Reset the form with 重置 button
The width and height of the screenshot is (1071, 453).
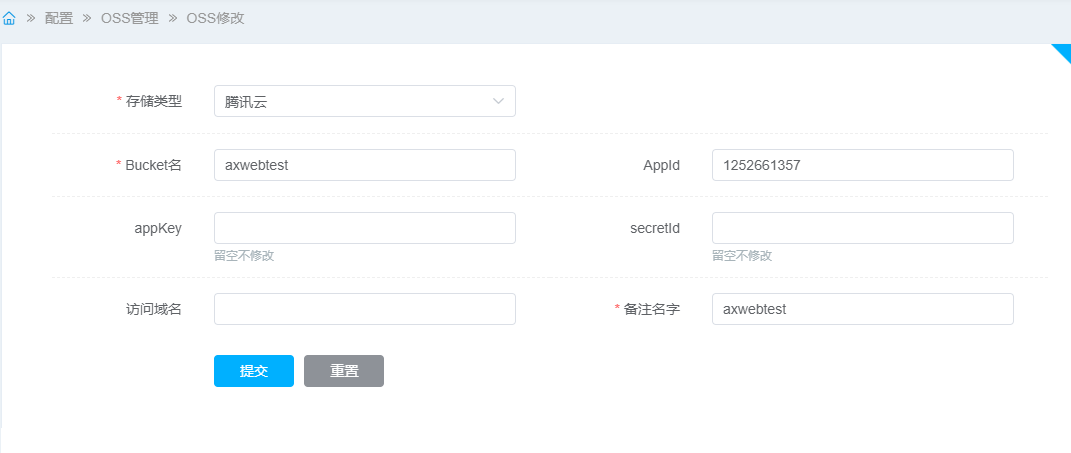click(x=344, y=371)
